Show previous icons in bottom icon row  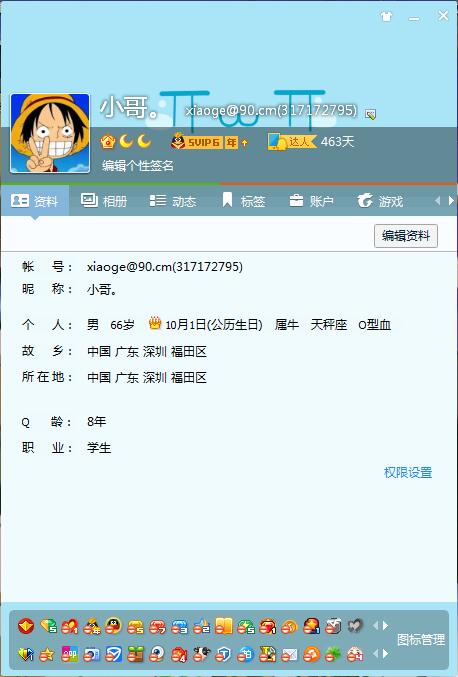click(375, 654)
